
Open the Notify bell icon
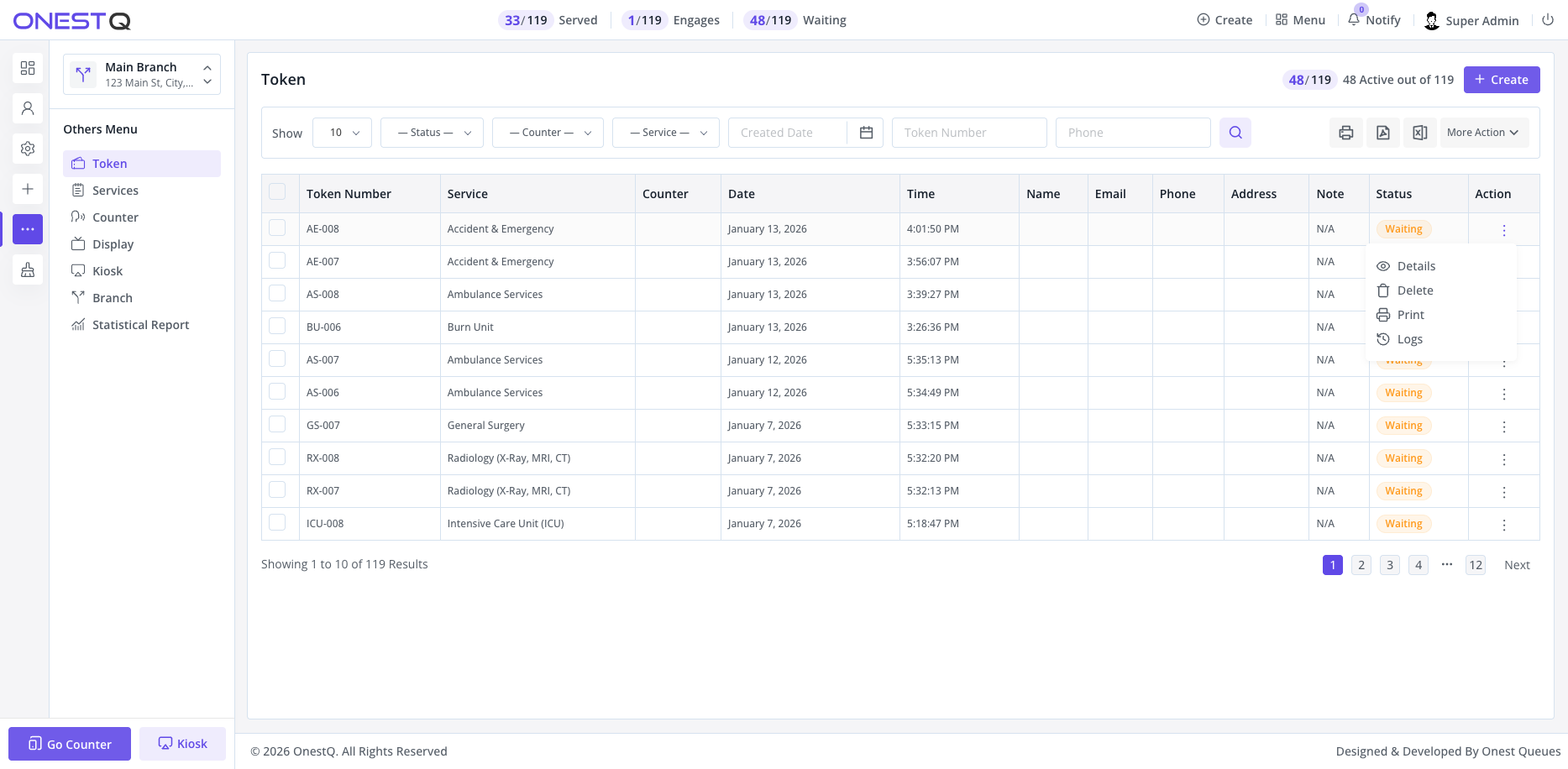(x=1354, y=20)
